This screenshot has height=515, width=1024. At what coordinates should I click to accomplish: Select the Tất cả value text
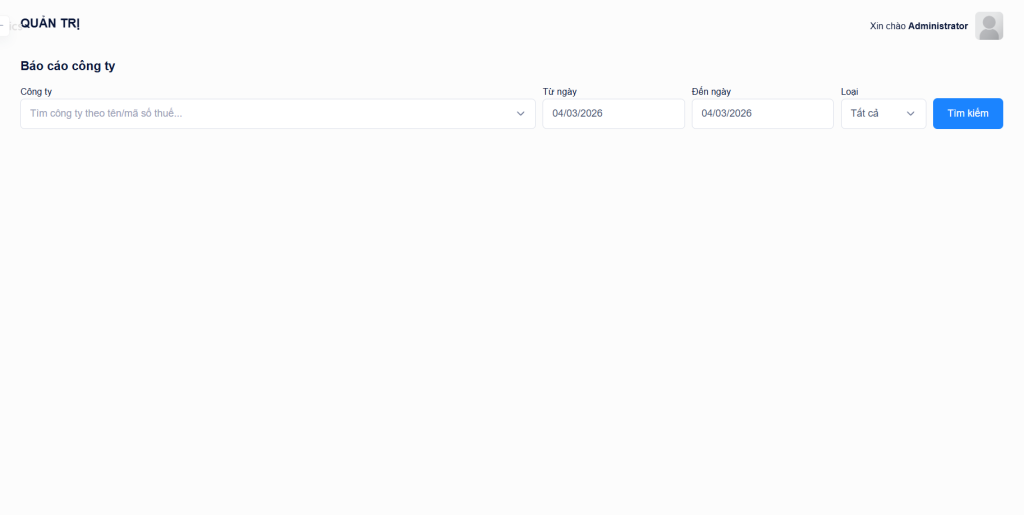tap(864, 114)
